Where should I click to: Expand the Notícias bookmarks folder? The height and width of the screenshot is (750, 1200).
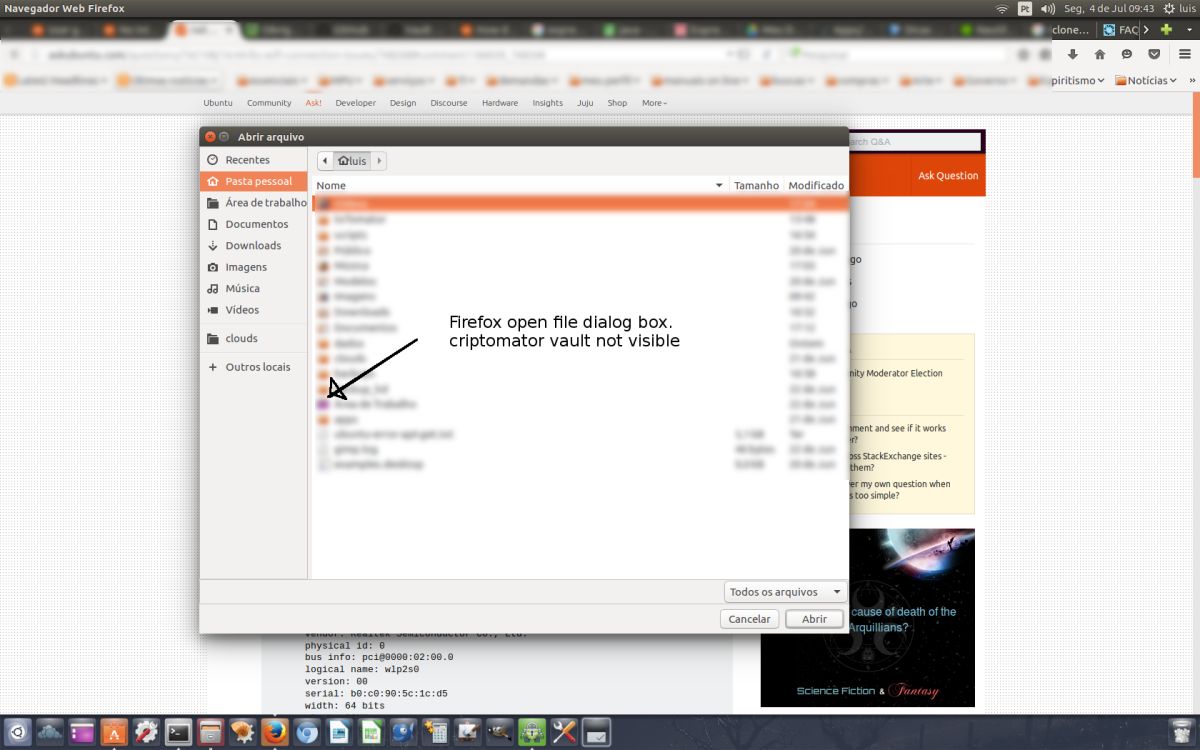(x=1147, y=80)
